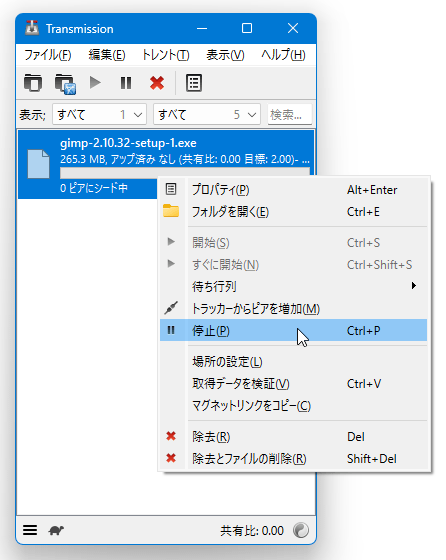Click the Transmission app icon in title bar
The image size is (446, 560).
pos(32,28)
